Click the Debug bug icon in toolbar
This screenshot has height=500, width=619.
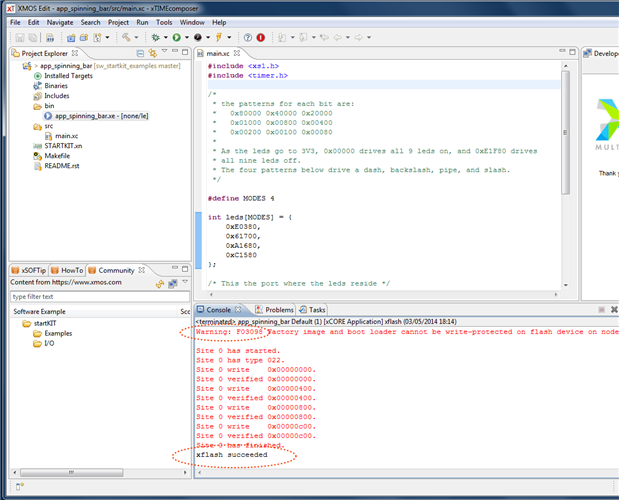(x=154, y=37)
